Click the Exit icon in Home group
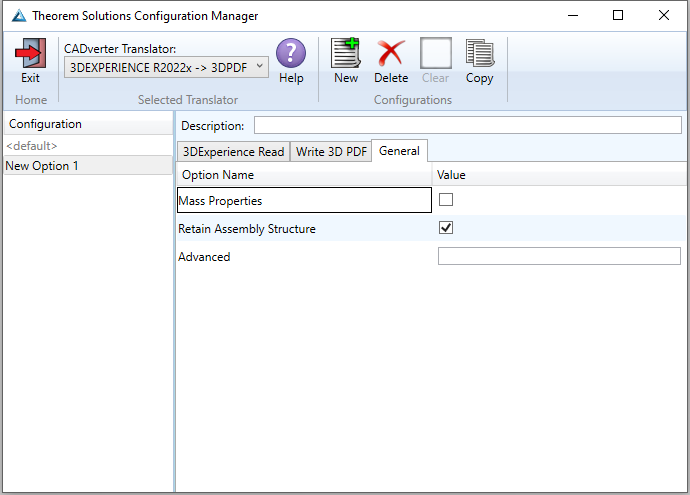Image resolution: width=690 pixels, height=495 pixels. pos(30,53)
